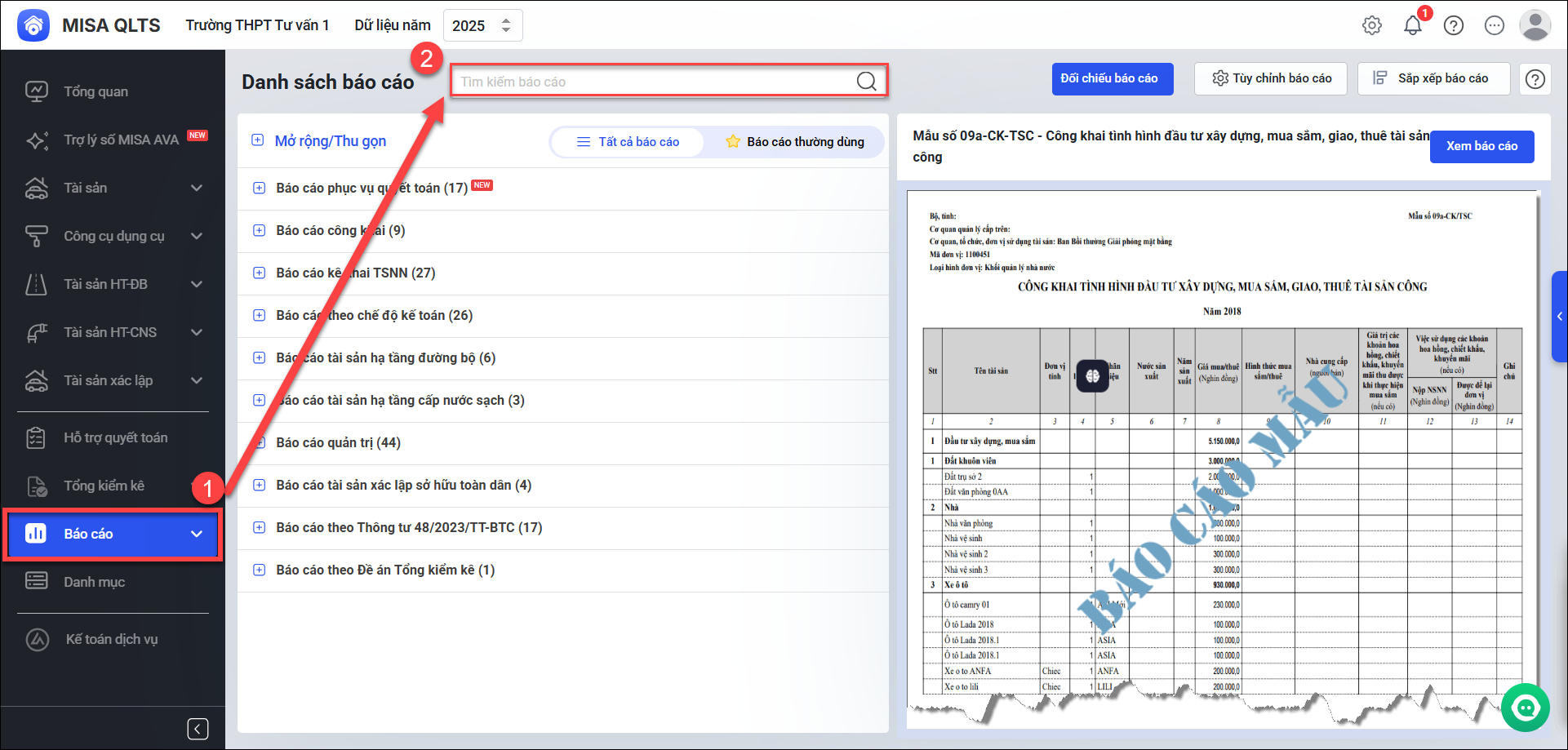Click the Danh mục list icon
Screen dimensions: 1568x750
[x=36, y=582]
